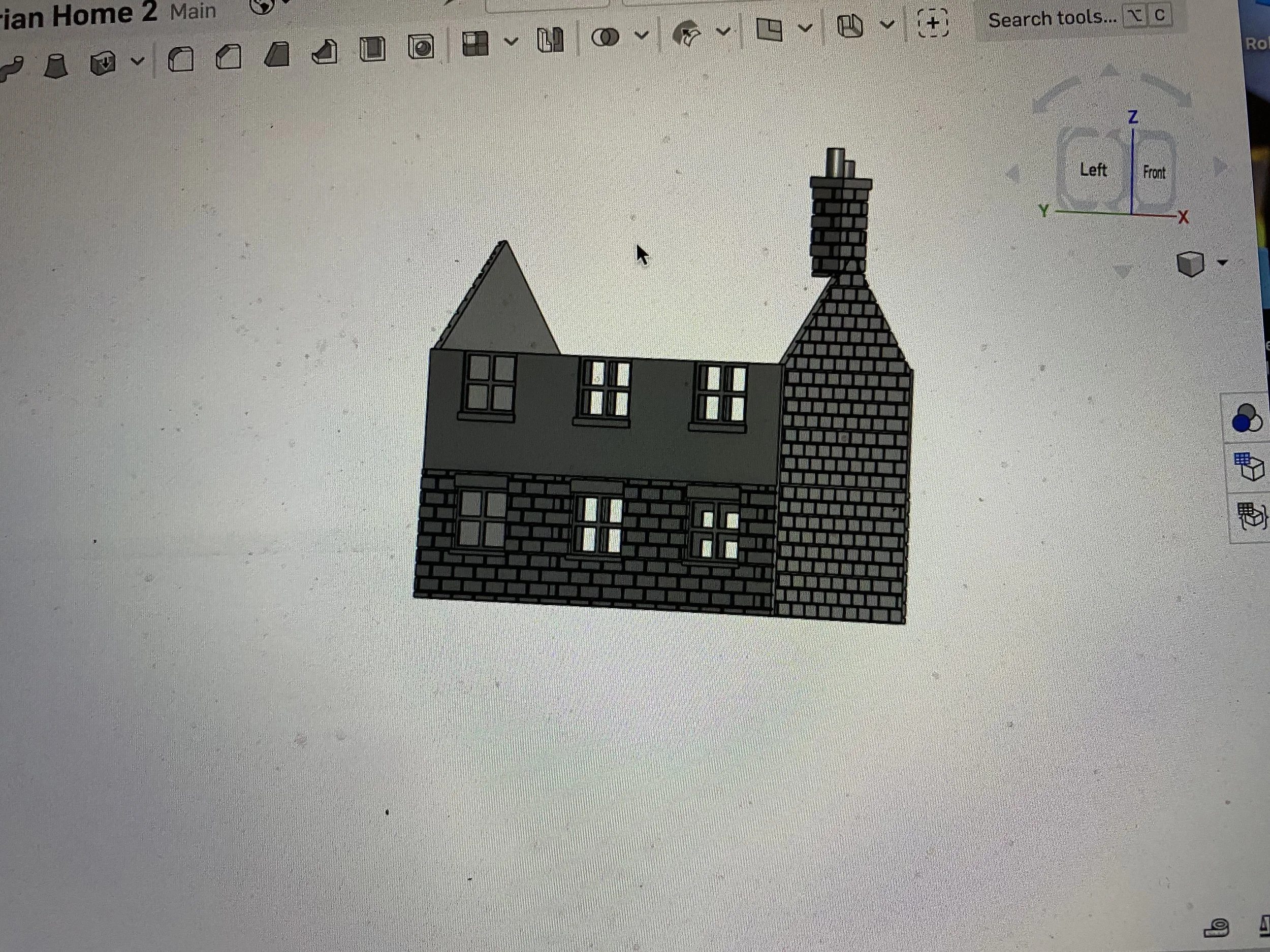Select the Chamfer tool

click(229, 57)
